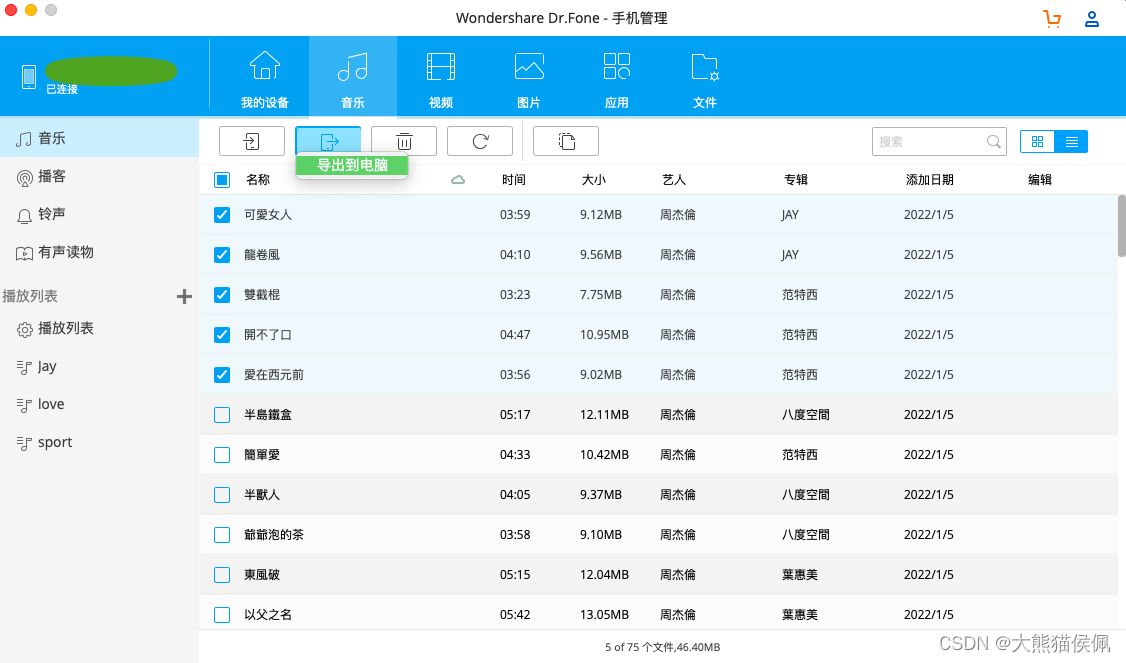Open the Jay playlist
Screen dimensions: 1126x663
99,366
